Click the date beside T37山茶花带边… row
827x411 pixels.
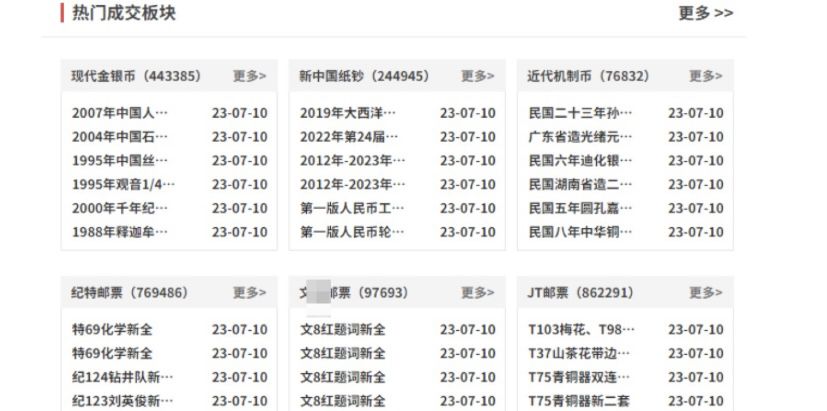(696, 353)
